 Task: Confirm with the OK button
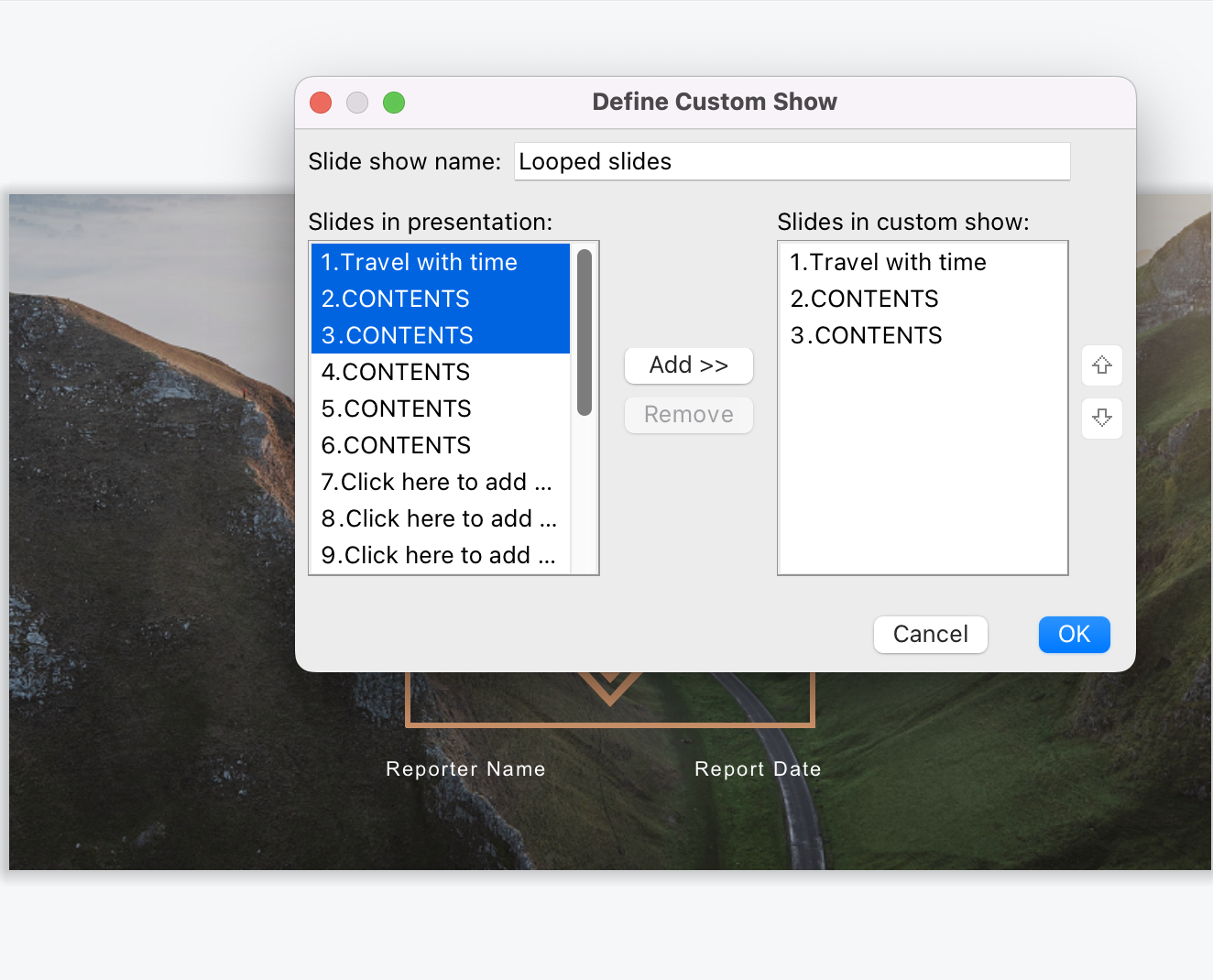[x=1075, y=635]
